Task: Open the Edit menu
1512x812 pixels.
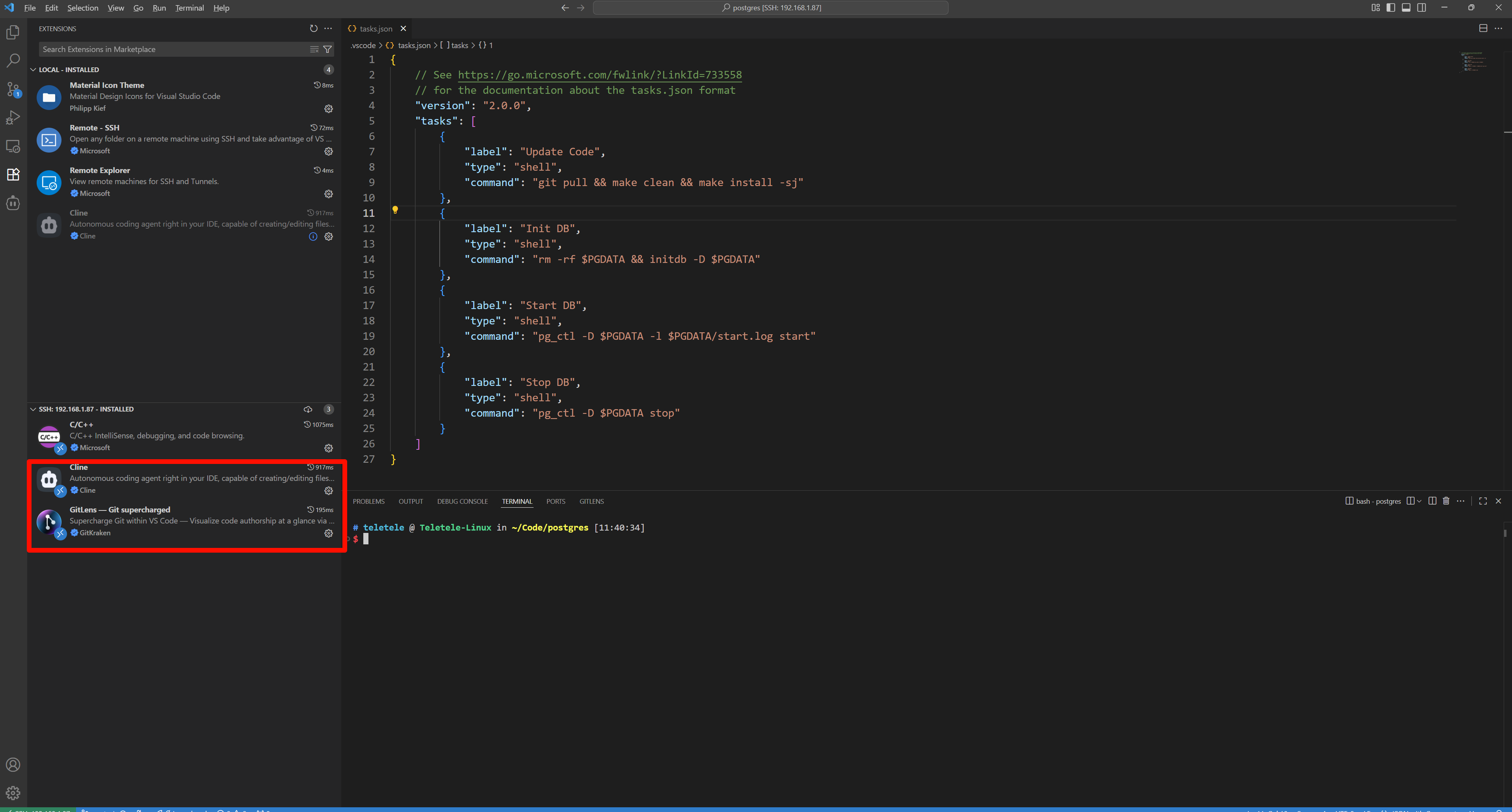Action: 52,7
